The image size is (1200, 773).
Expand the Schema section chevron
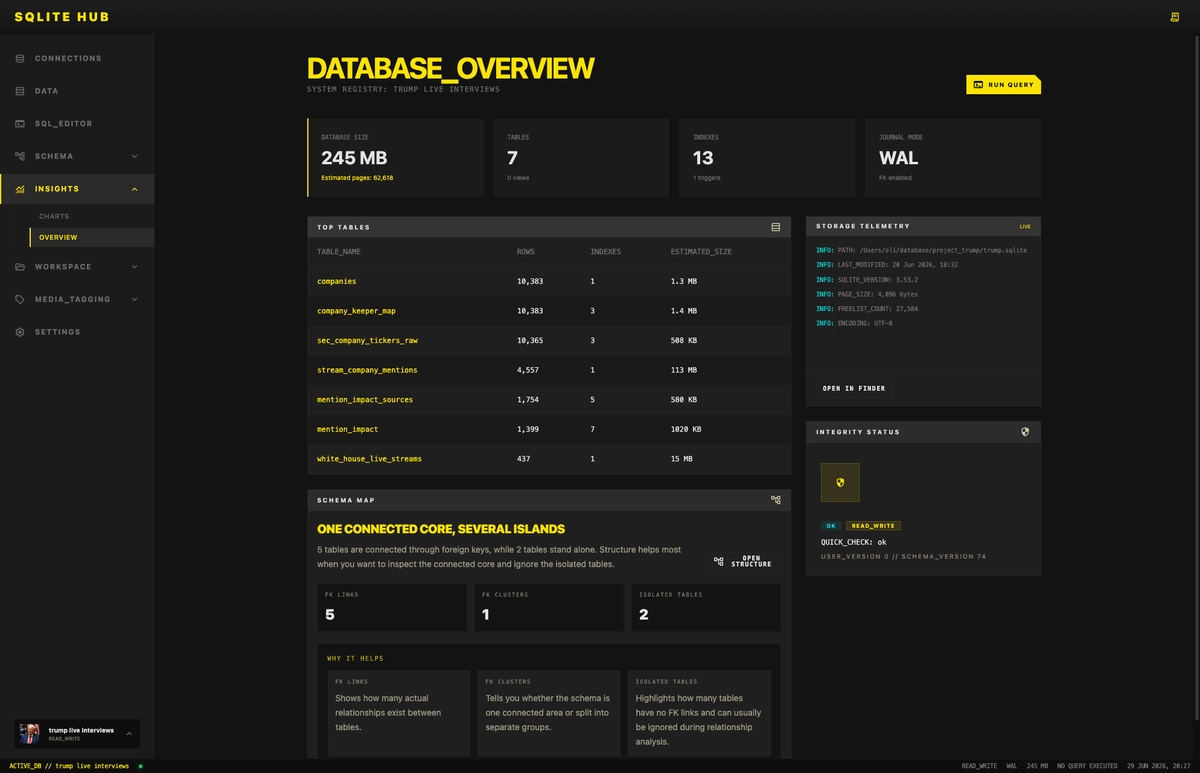pos(135,156)
